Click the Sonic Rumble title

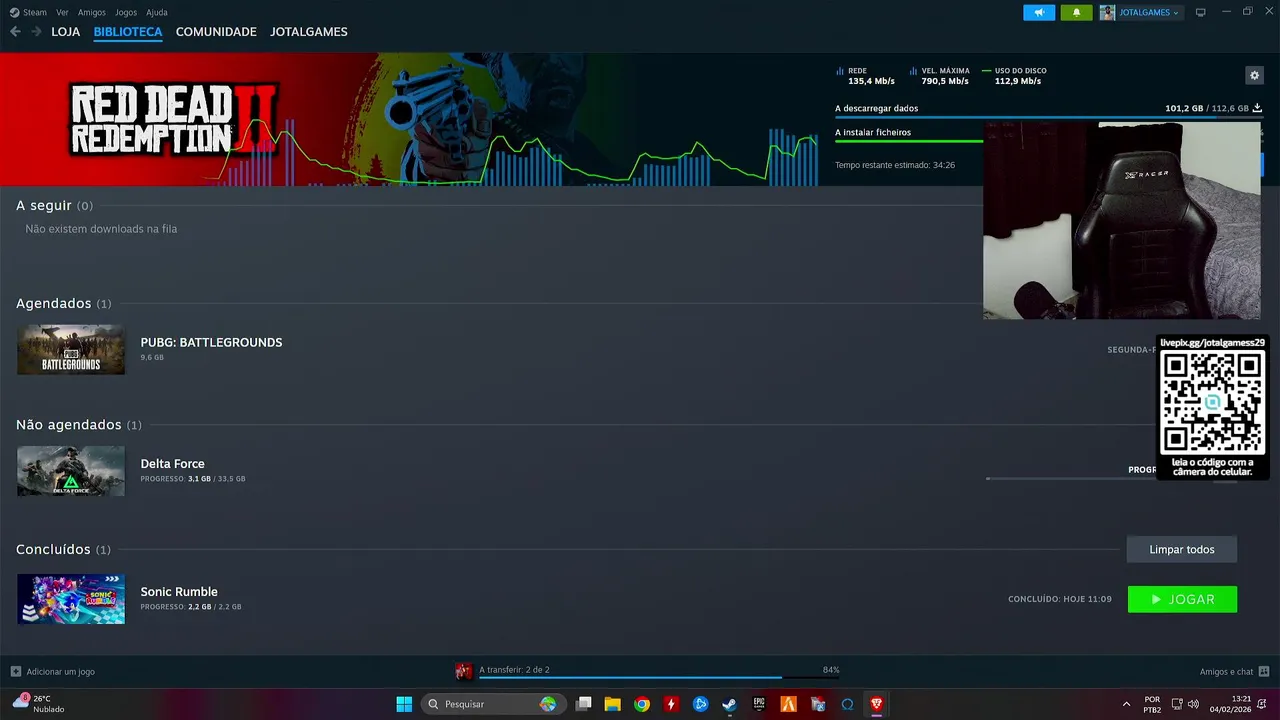(179, 592)
